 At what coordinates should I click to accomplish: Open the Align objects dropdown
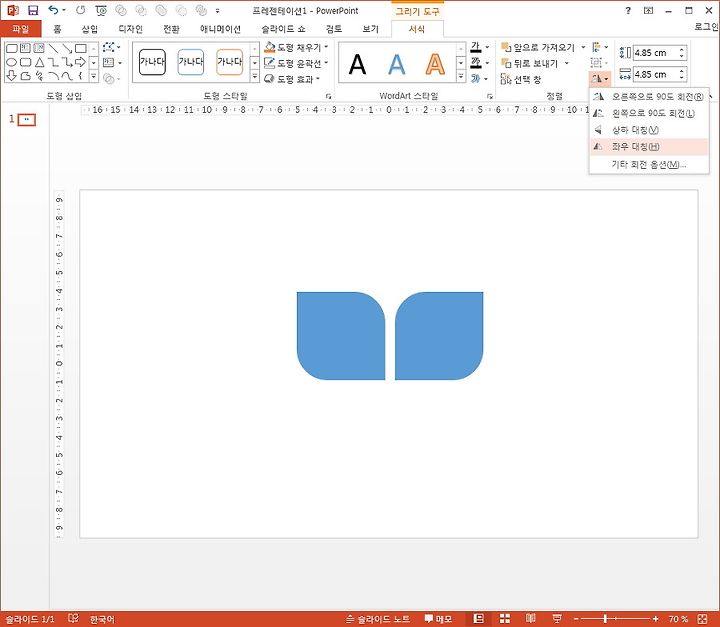tap(600, 47)
